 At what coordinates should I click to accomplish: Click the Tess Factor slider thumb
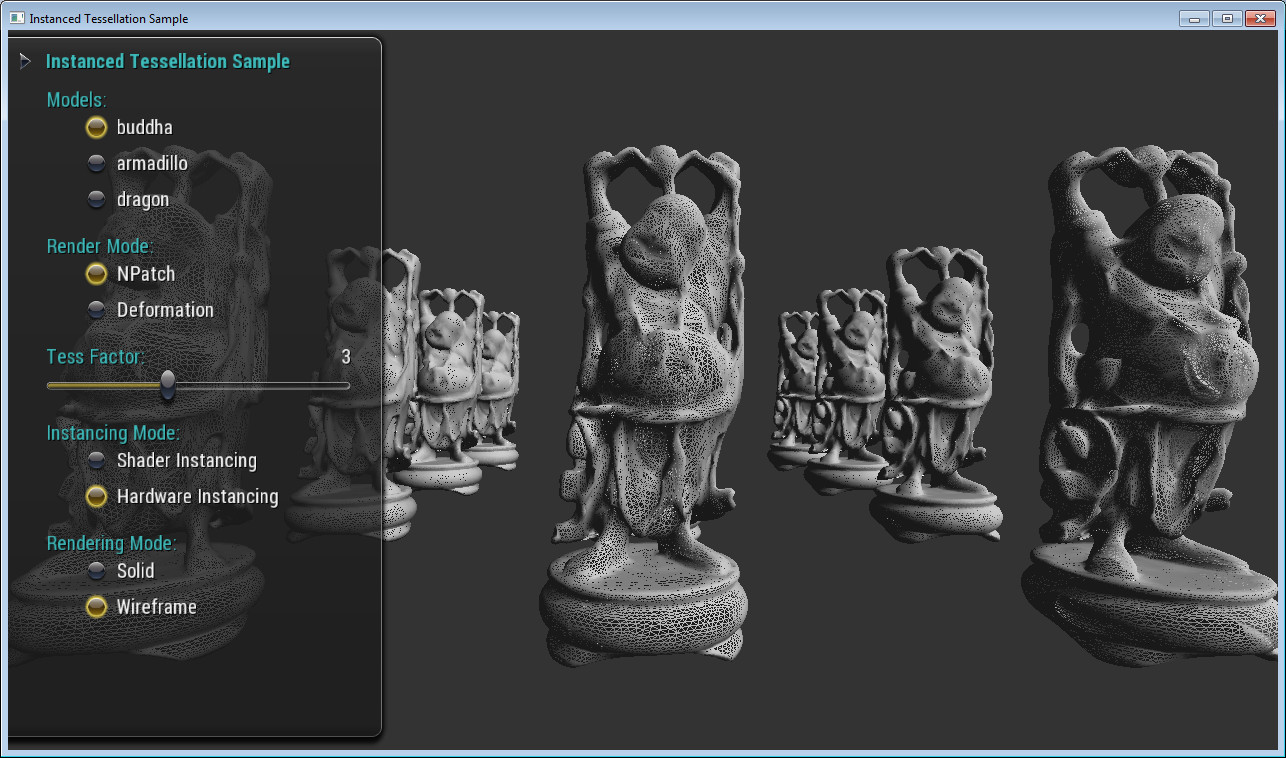pyautogui.click(x=168, y=384)
